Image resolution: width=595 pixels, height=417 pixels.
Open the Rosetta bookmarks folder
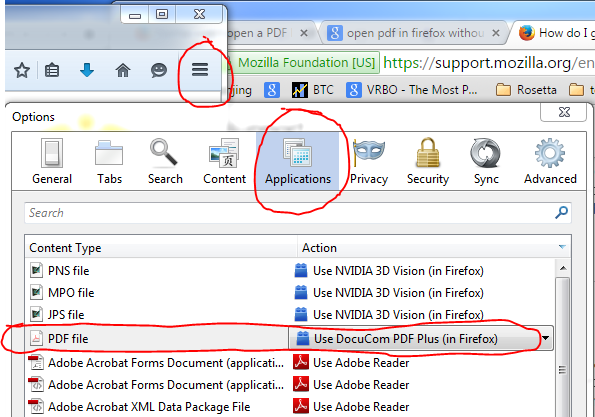[x=526, y=90]
